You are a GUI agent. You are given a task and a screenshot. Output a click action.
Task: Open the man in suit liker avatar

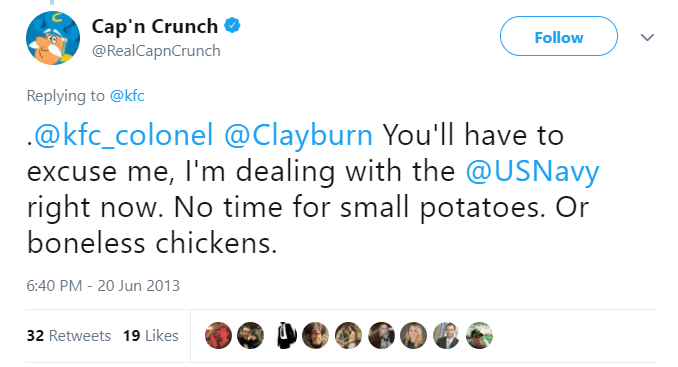[446, 335]
